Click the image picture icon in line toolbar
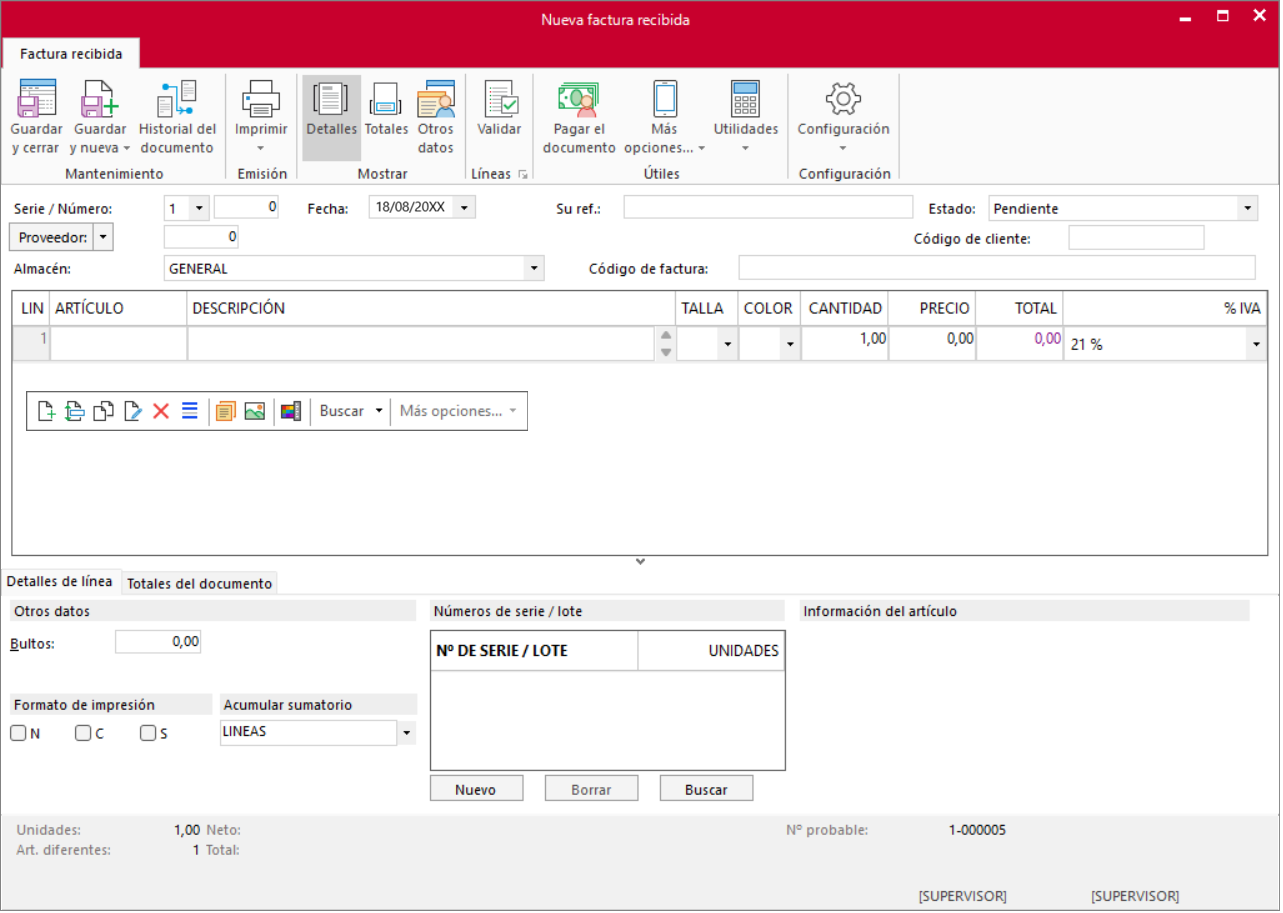The width and height of the screenshot is (1283, 913). point(255,411)
